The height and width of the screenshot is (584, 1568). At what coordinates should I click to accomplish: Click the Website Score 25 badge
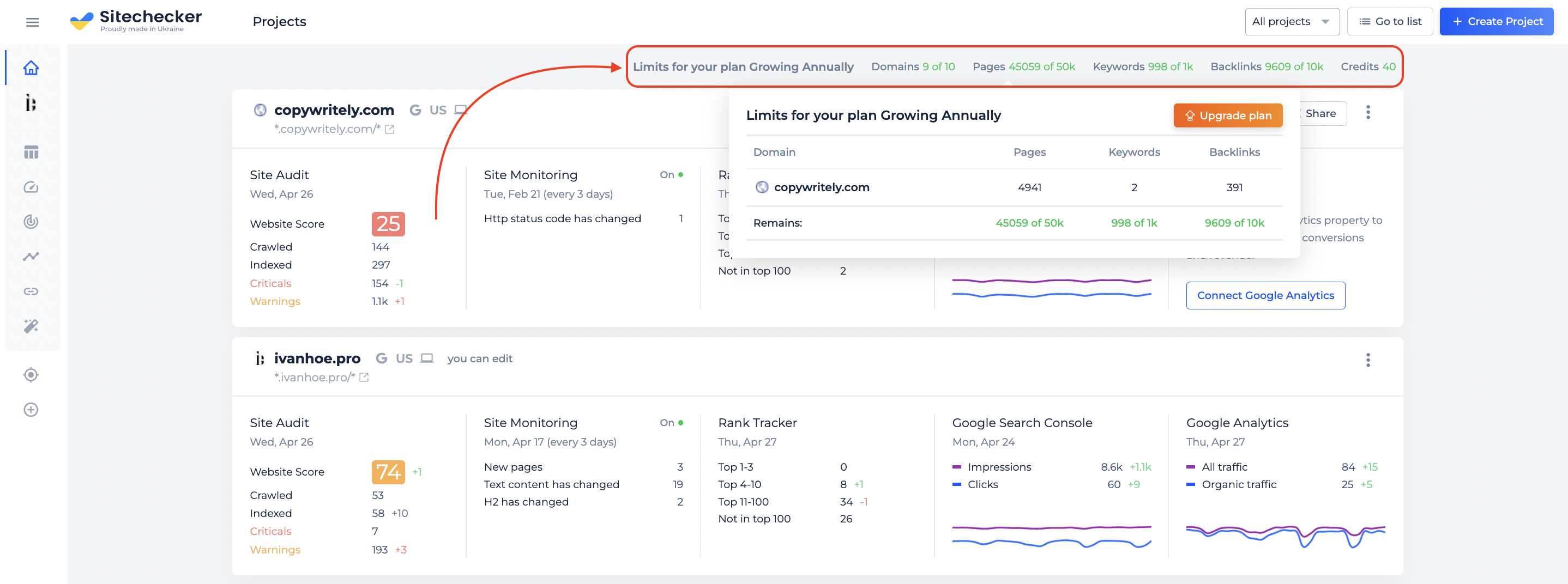(x=388, y=224)
